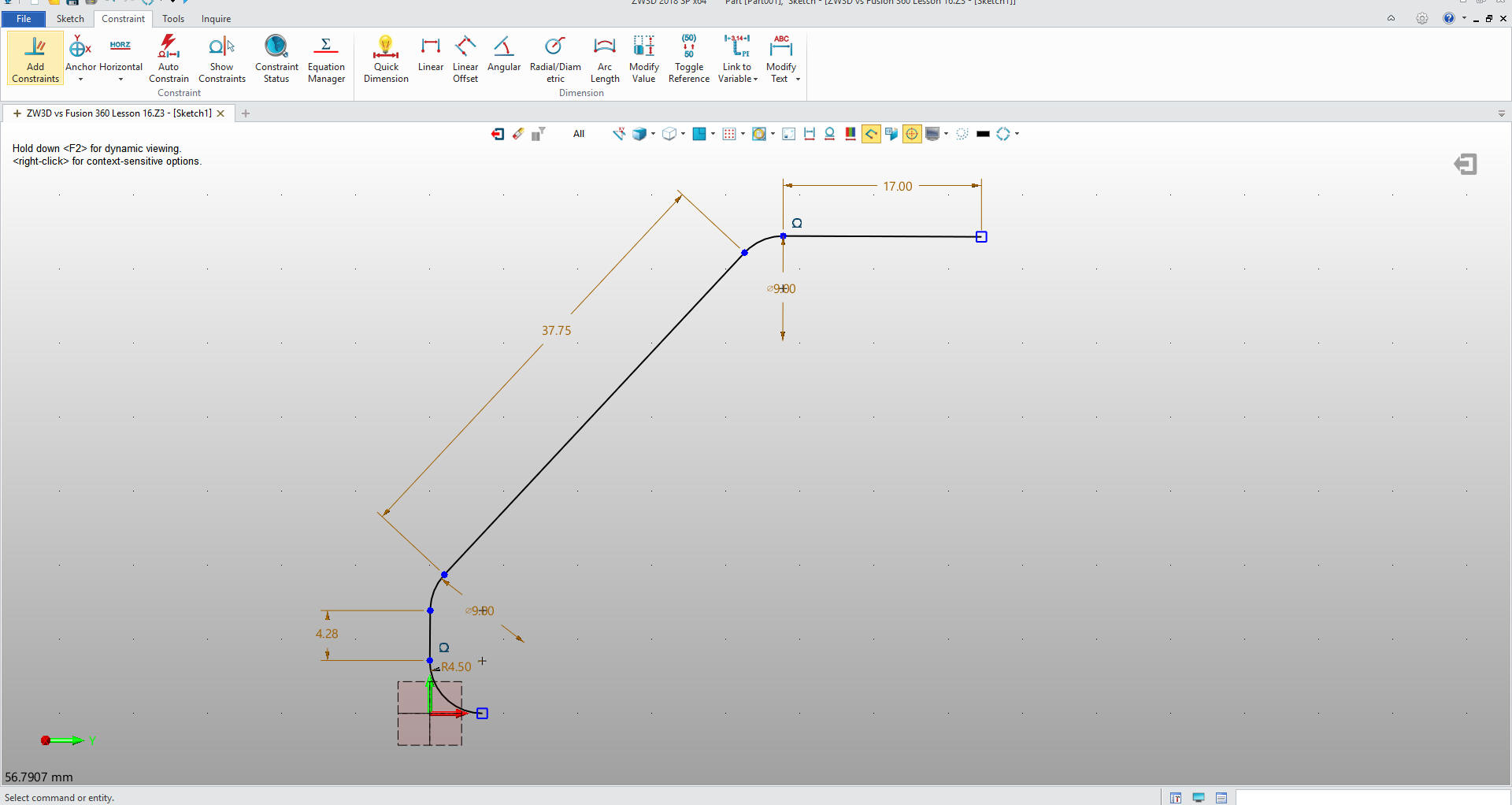This screenshot has height=805, width=1512.
Task: Toggle the tag/note display icon
Action: (x=891, y=134)
